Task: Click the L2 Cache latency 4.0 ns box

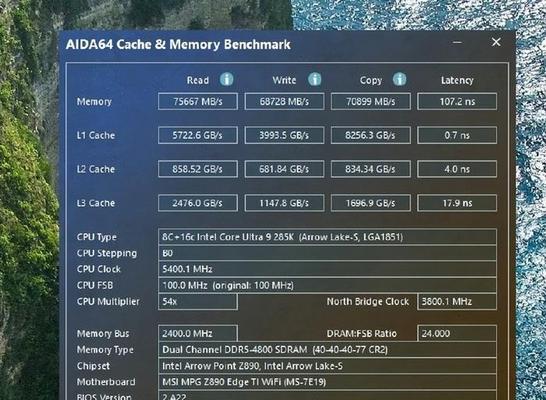Action: click(457, 169)
